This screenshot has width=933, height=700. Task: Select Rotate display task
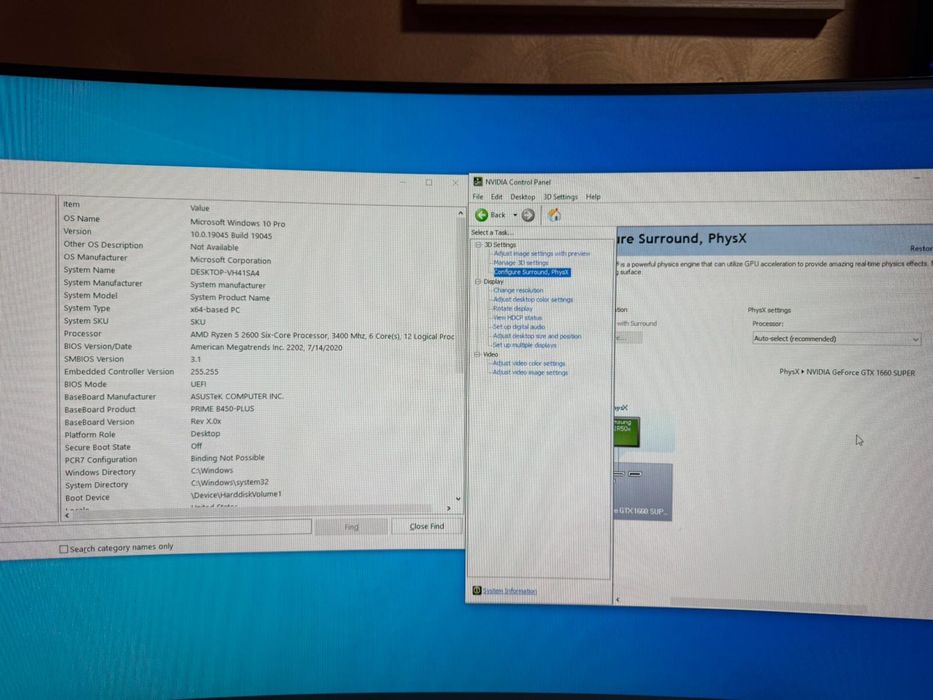(512, 308)
